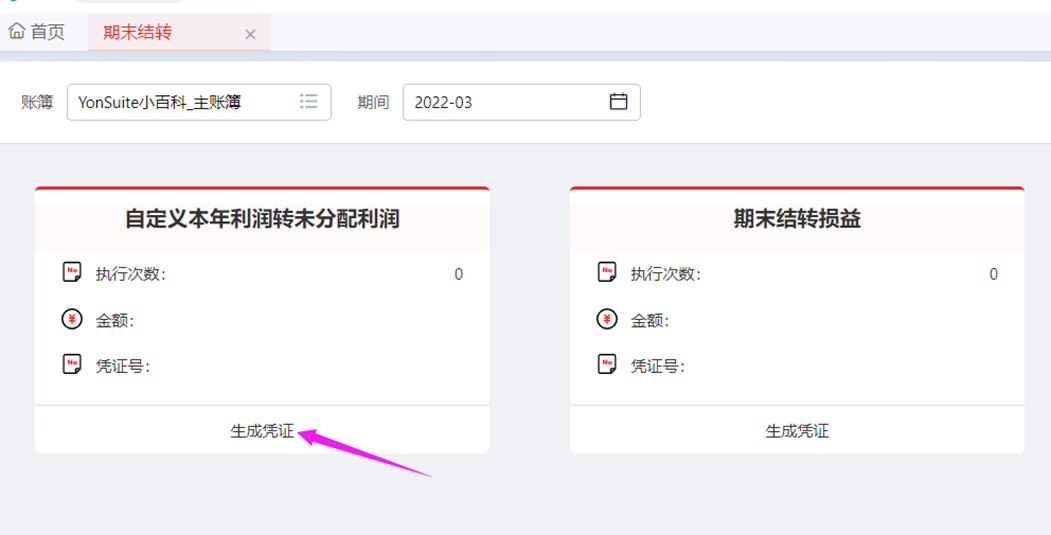Generate voucher for 自定义本年利润转未分配利润 card
Viewport: 1051px width, 535px height.
click(262, 431)
